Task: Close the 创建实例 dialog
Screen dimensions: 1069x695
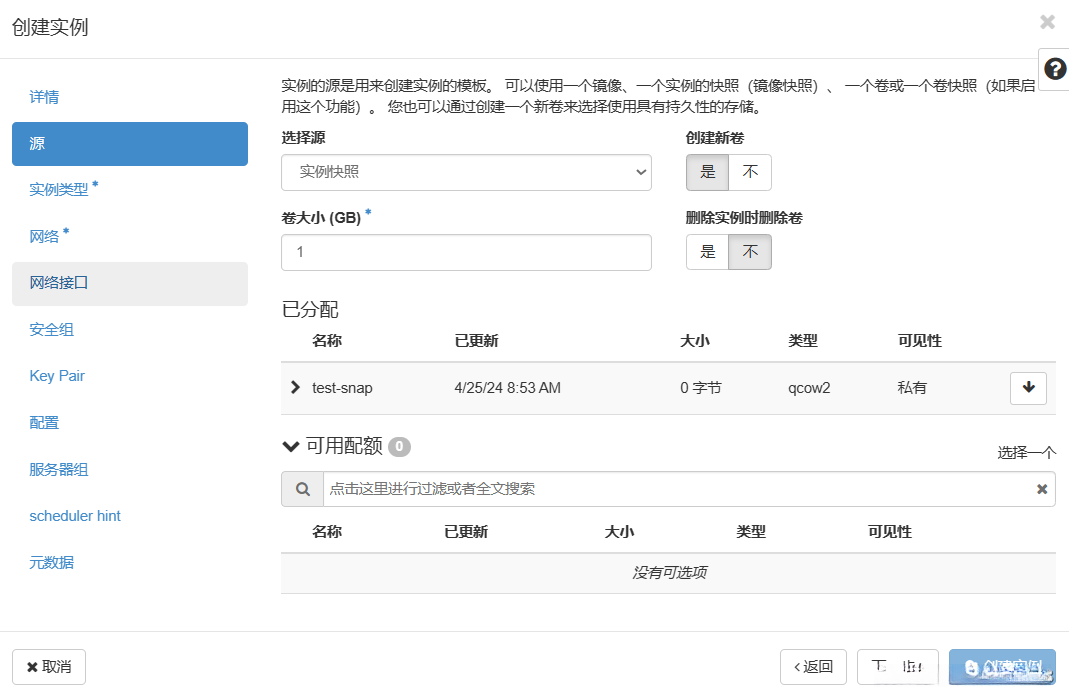Action: (x=1047, y=22)
